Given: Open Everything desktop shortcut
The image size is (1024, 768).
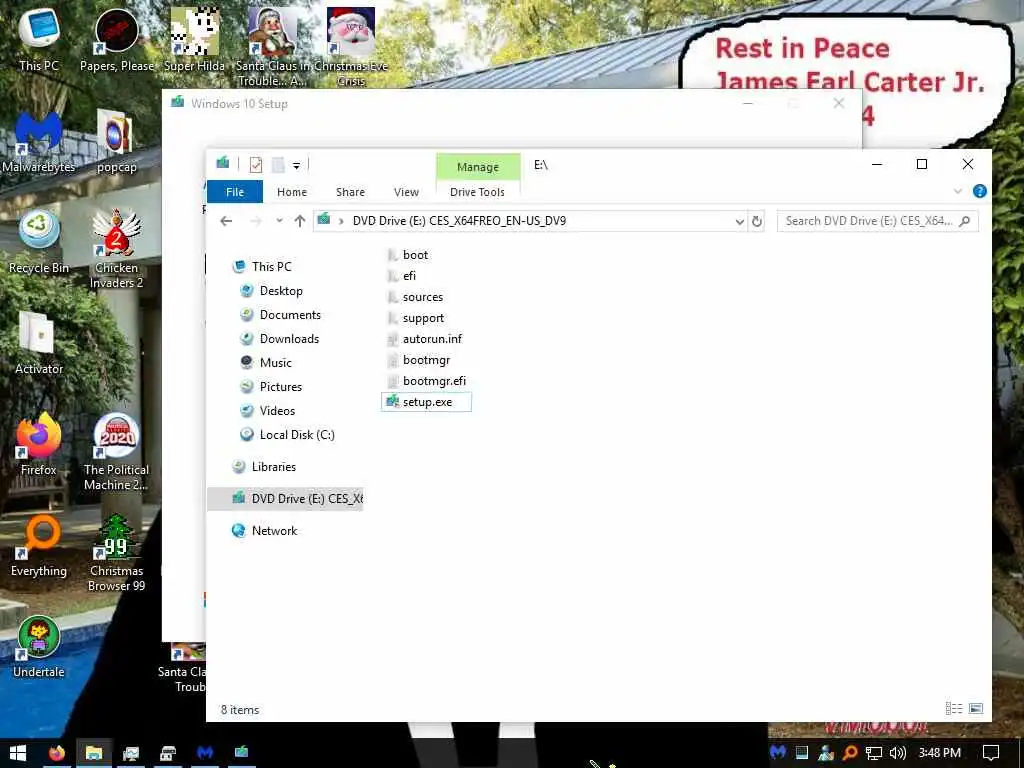Looking at the screenshot, I should pyautogui.click(x=39, y=546).
